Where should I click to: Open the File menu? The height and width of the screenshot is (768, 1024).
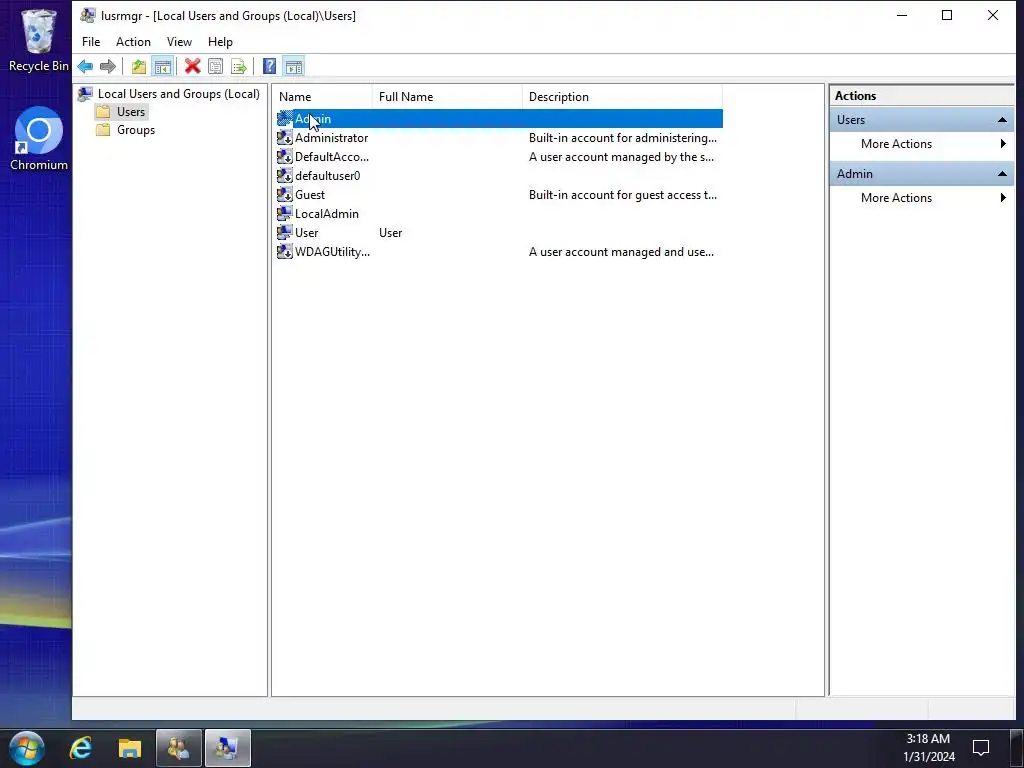pyautogui.click(x=91, y=42)
